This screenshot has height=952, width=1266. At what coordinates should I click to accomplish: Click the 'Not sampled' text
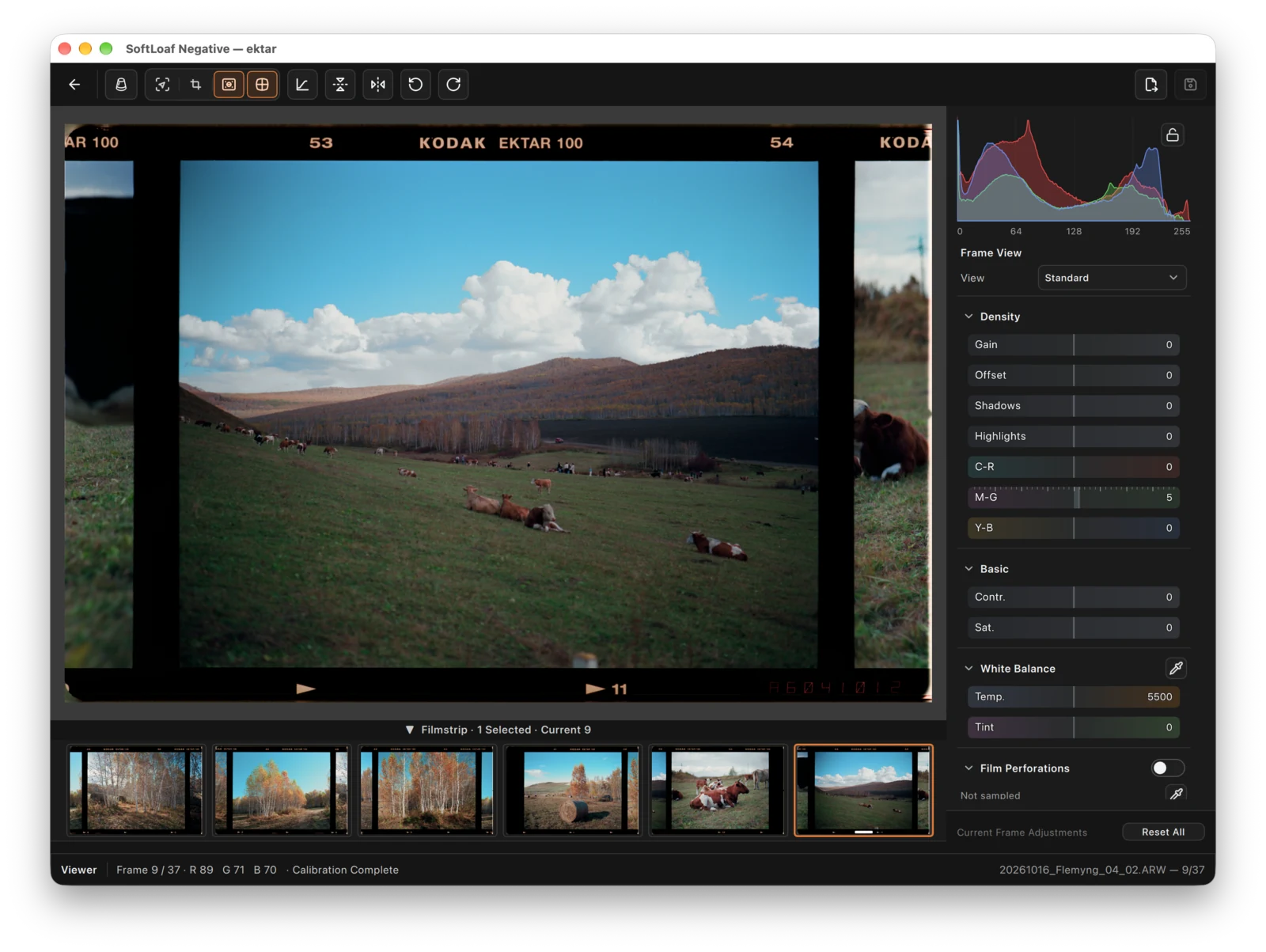991,796
